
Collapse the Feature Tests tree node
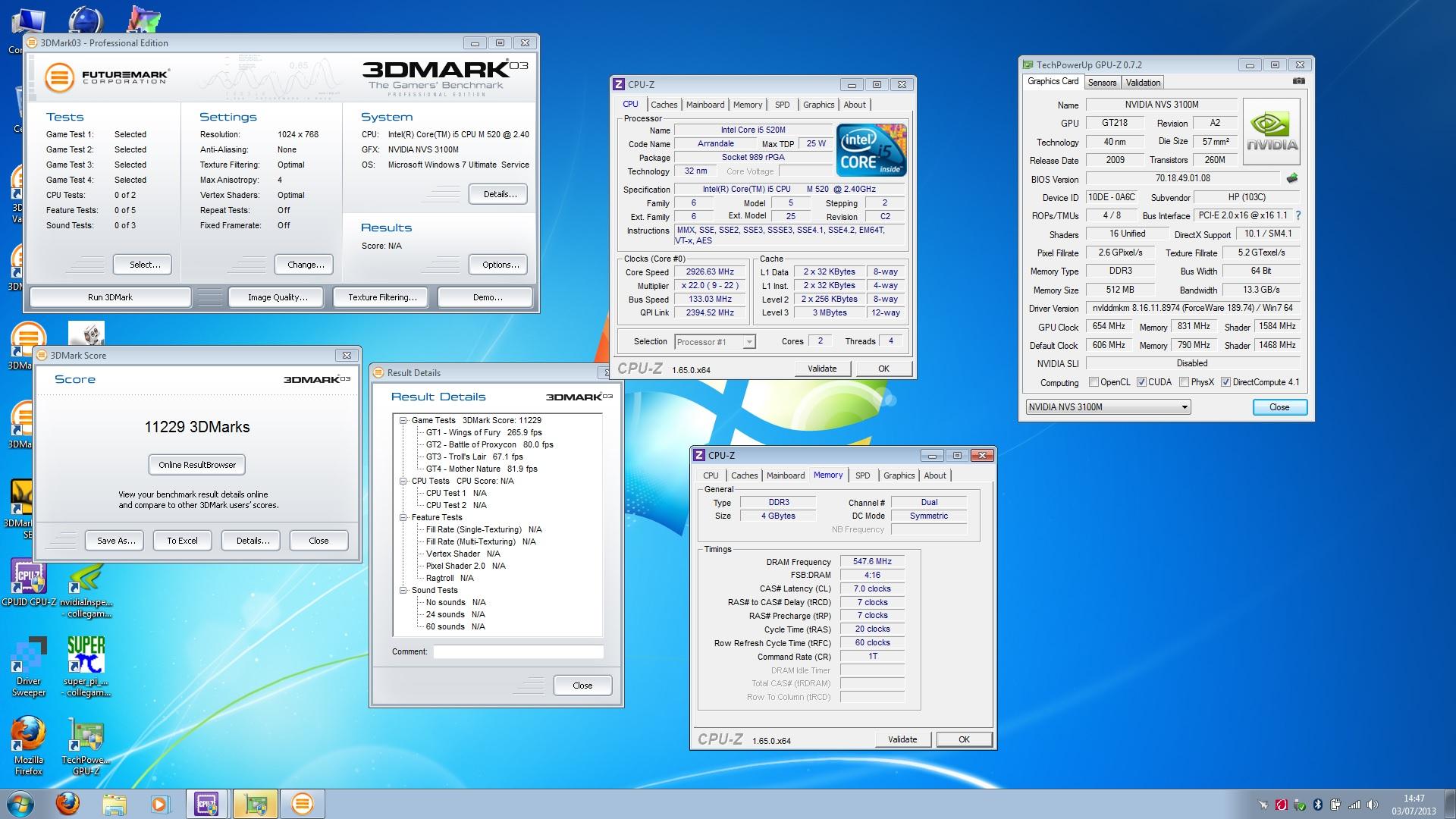click(x=403, y=517)
